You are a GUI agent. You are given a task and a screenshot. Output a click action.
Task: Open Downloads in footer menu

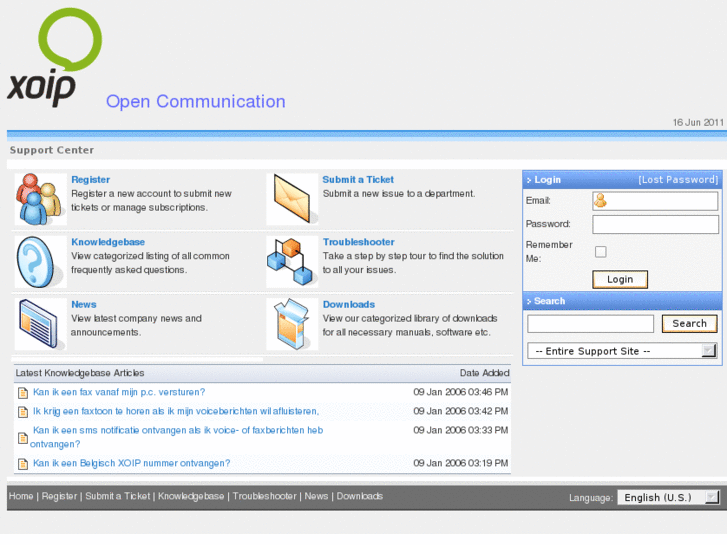pyautogui.click(x=360, y=496)
